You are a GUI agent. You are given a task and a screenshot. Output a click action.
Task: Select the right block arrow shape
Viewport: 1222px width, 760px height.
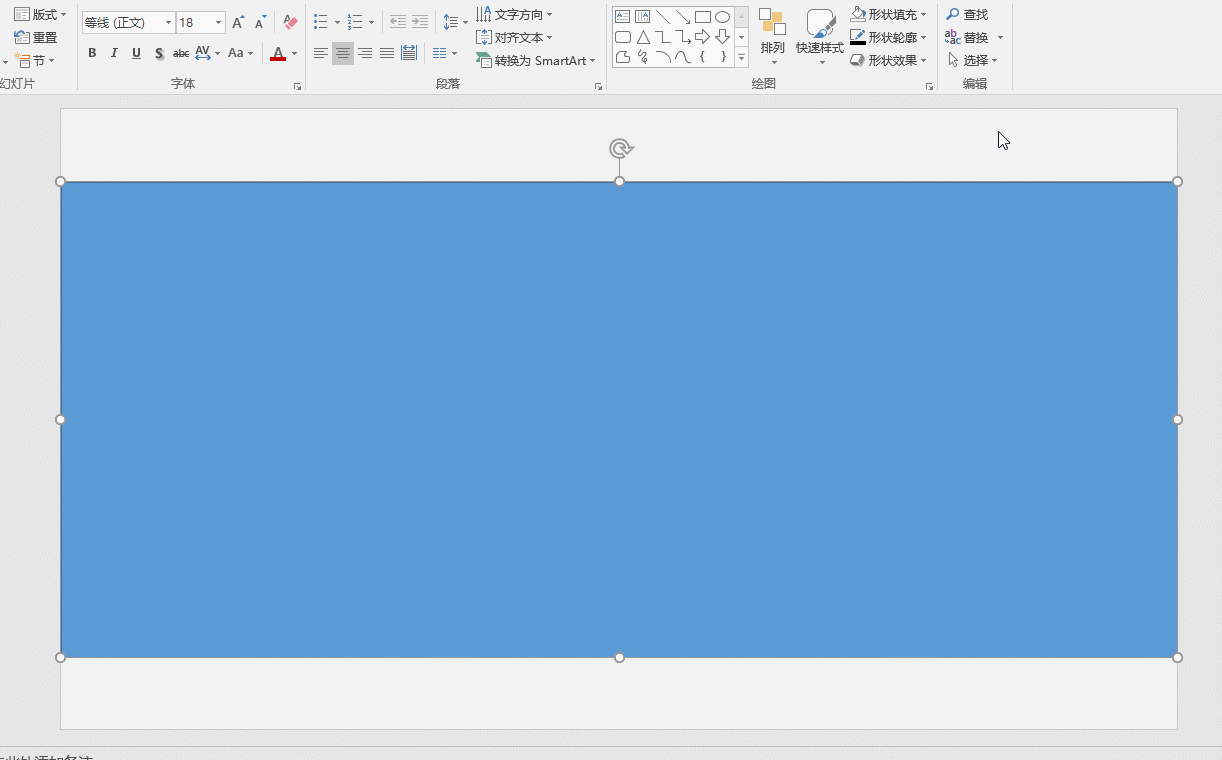pos(702,37)
